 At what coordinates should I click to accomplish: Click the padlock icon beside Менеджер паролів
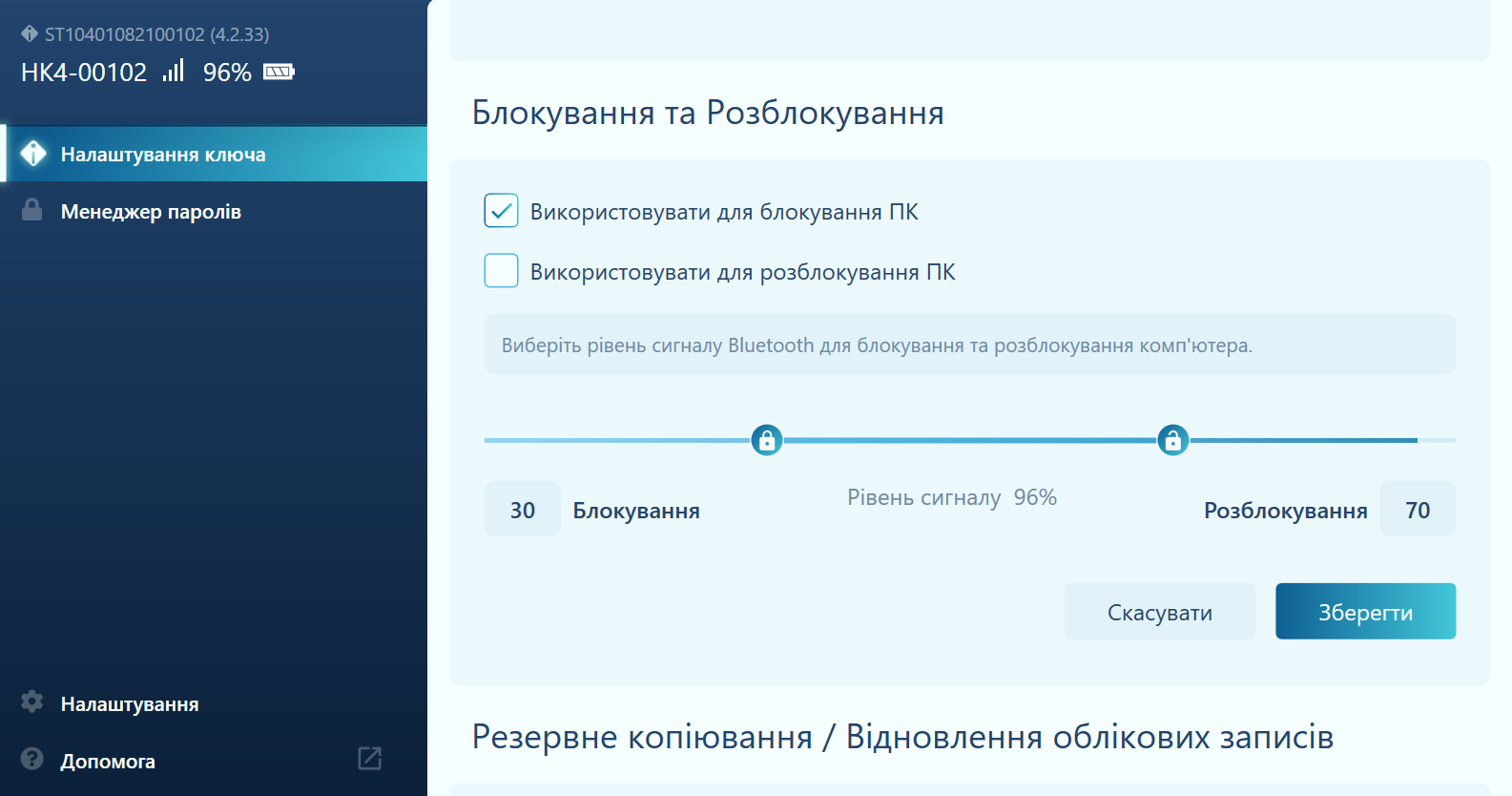[x=32, y=211]
